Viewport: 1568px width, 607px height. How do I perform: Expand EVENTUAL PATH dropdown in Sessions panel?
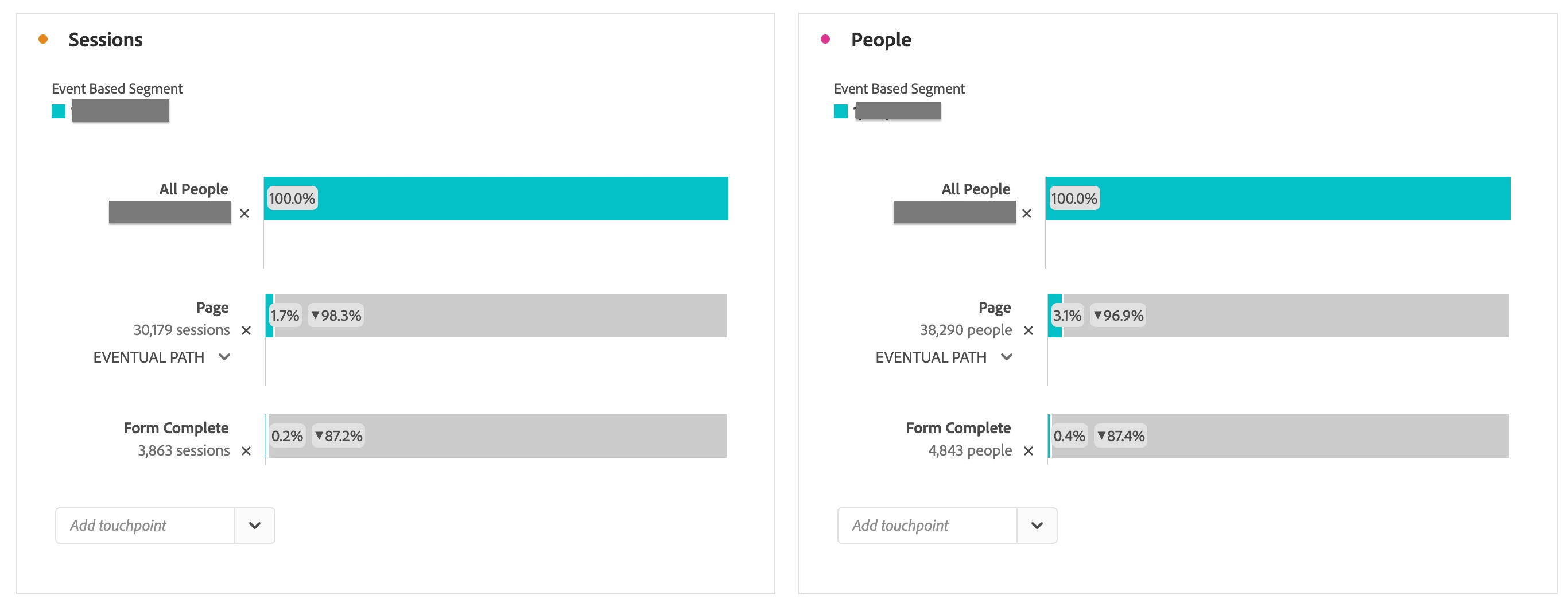(224, 357)
